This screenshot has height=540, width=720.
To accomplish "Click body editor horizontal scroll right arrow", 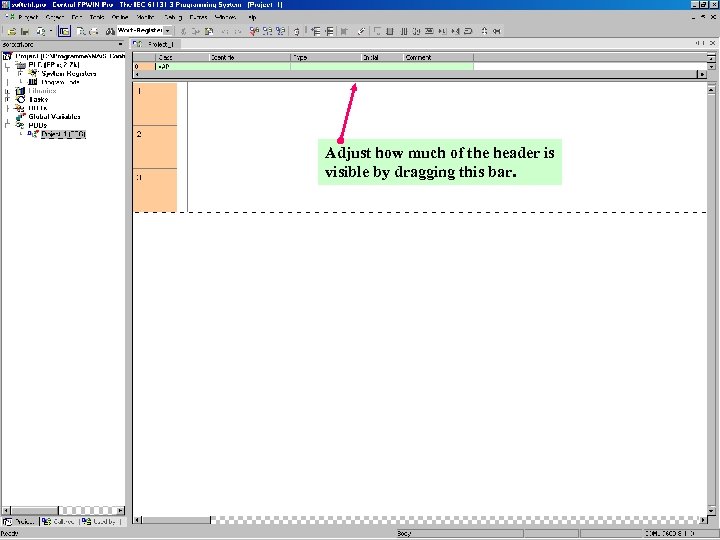I will coord(703,520).
